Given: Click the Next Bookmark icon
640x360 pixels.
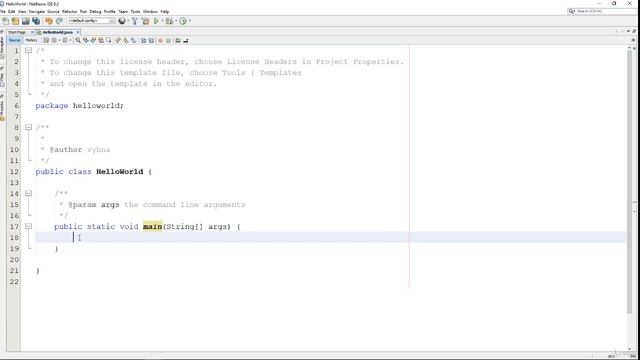Looking at the screenshot, I should coord(125,40).
